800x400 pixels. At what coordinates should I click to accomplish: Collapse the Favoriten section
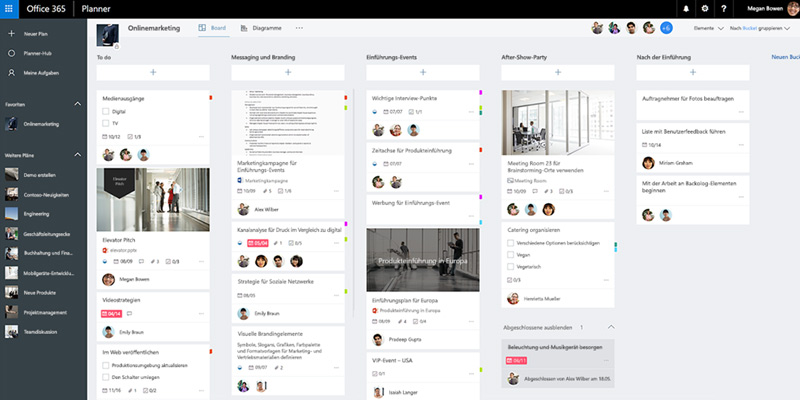coord(78,104)
